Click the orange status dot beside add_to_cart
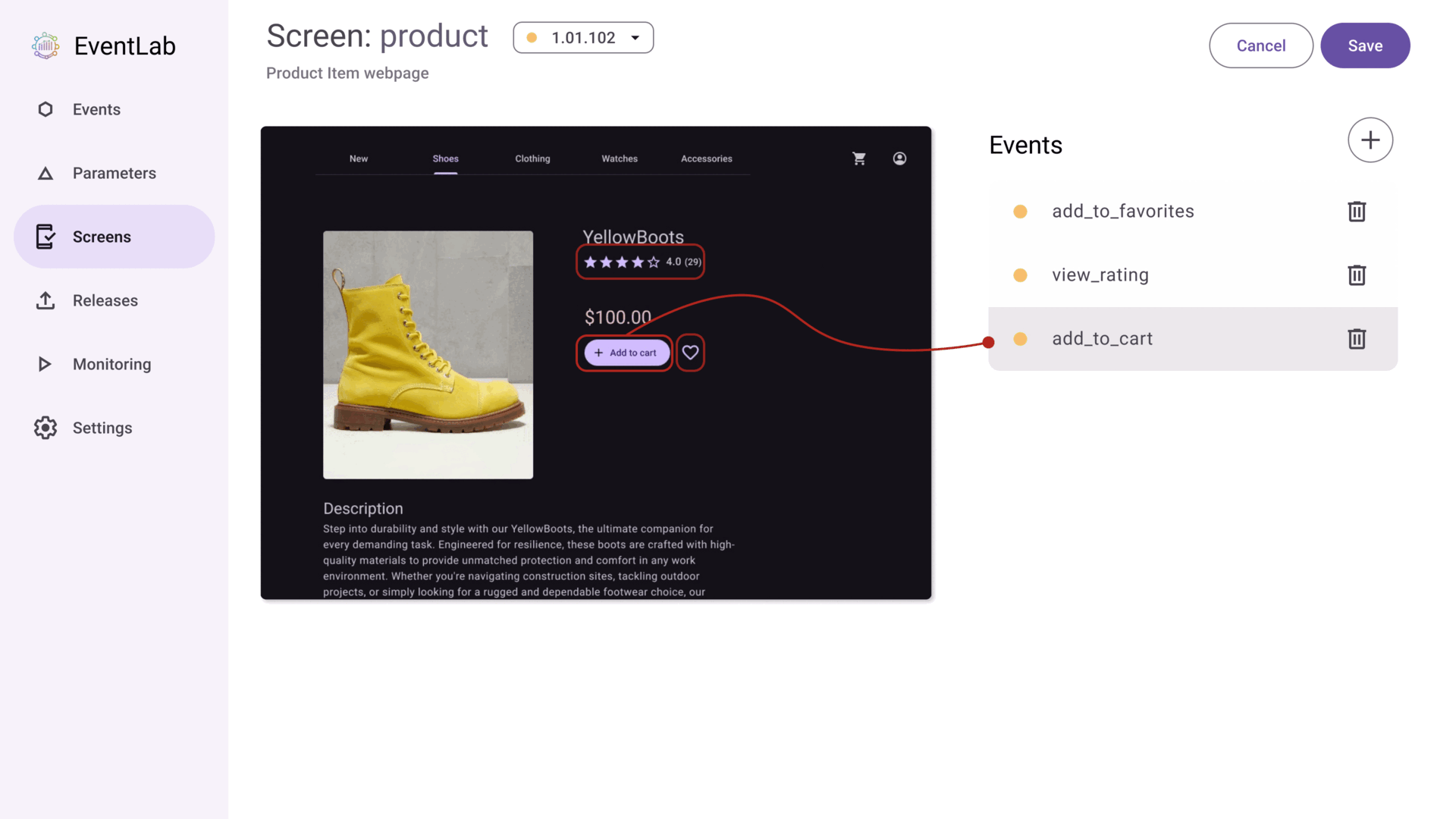The height and width of the screenshot is (819, 1456). [1020, 339]
